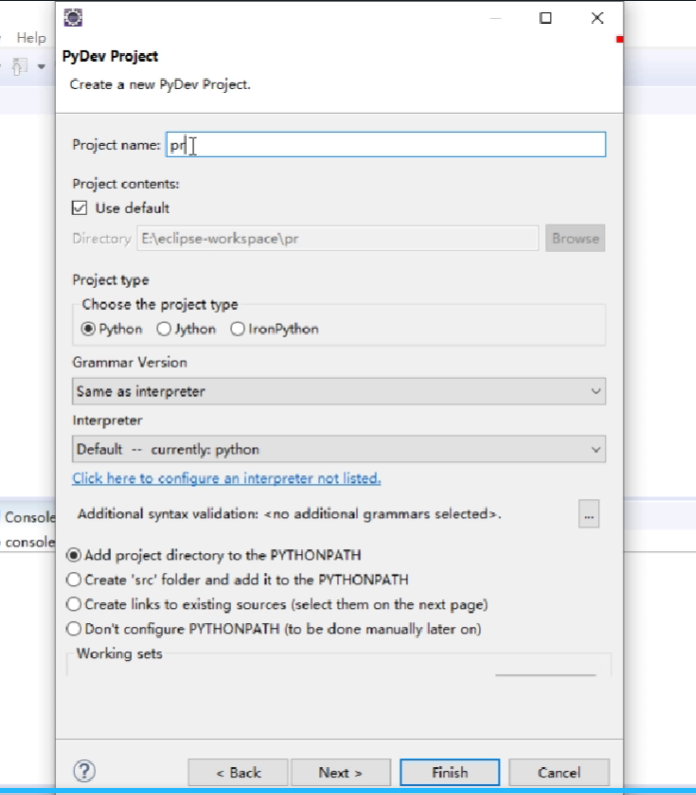Click the Finish button

[450, 772]
